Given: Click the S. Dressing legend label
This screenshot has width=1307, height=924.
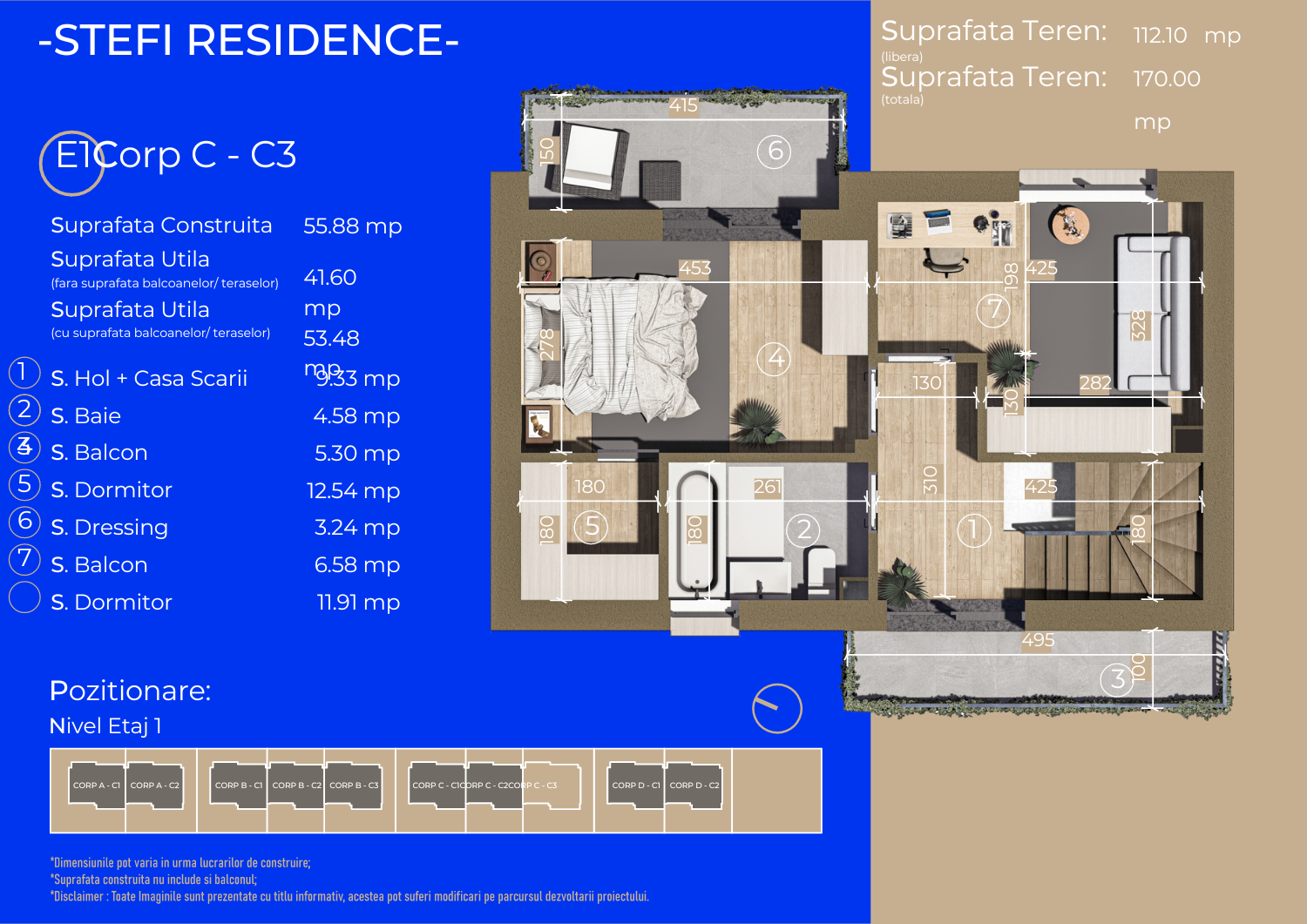Looking at the screenshot, I should point(109,528).
